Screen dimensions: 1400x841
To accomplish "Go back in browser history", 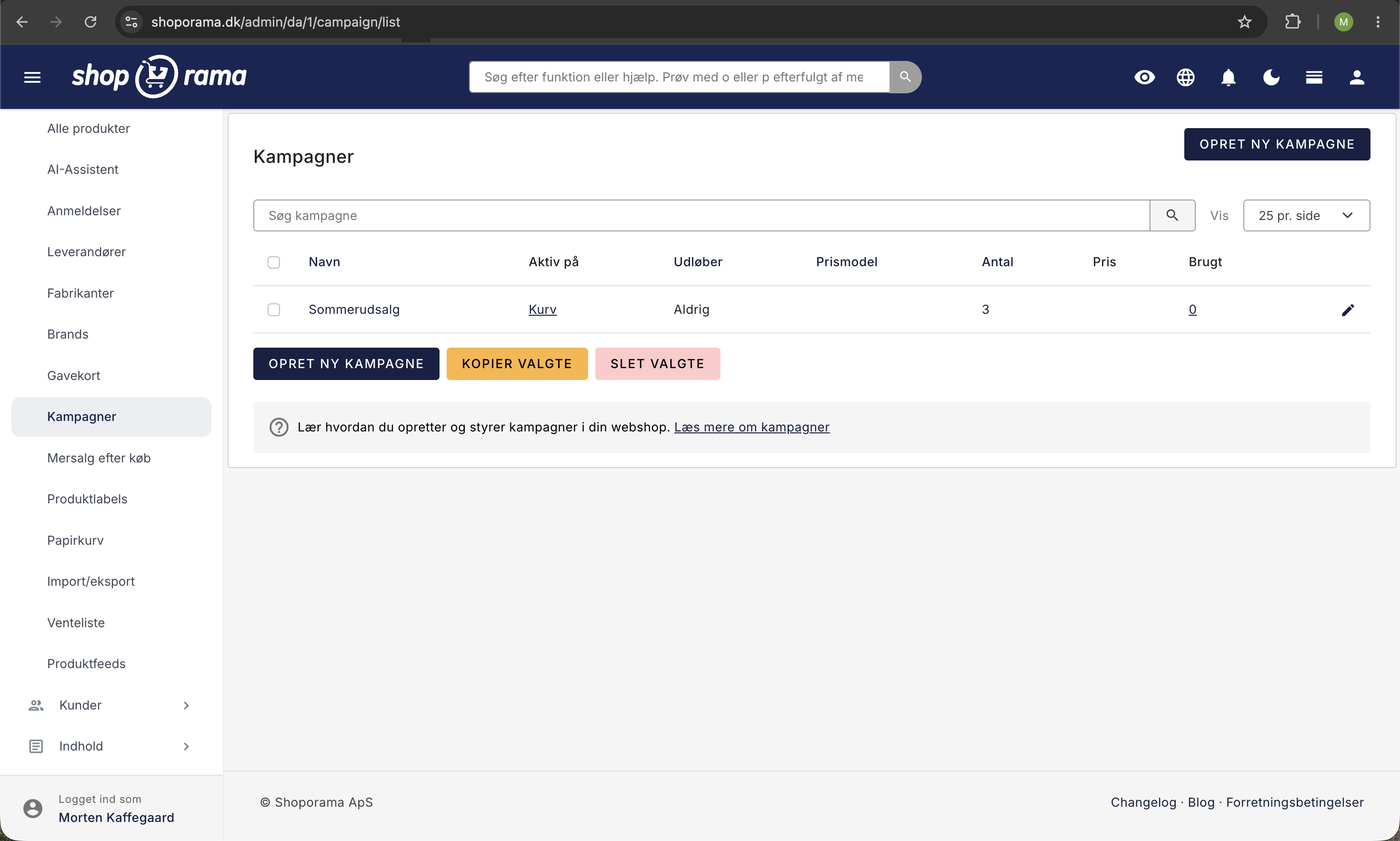I will coord(22,21).
